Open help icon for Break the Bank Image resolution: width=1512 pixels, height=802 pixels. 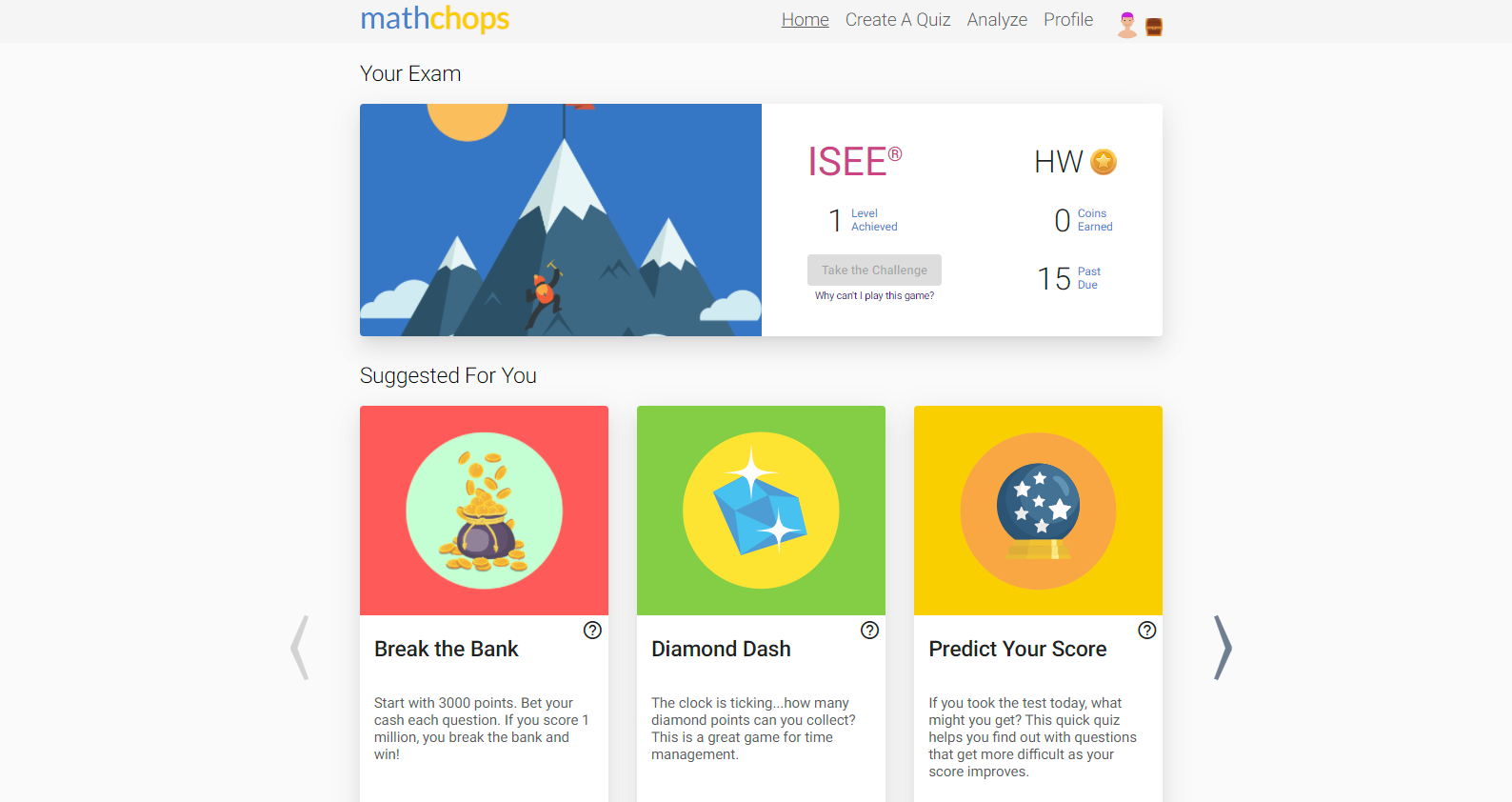pos(592,630)
